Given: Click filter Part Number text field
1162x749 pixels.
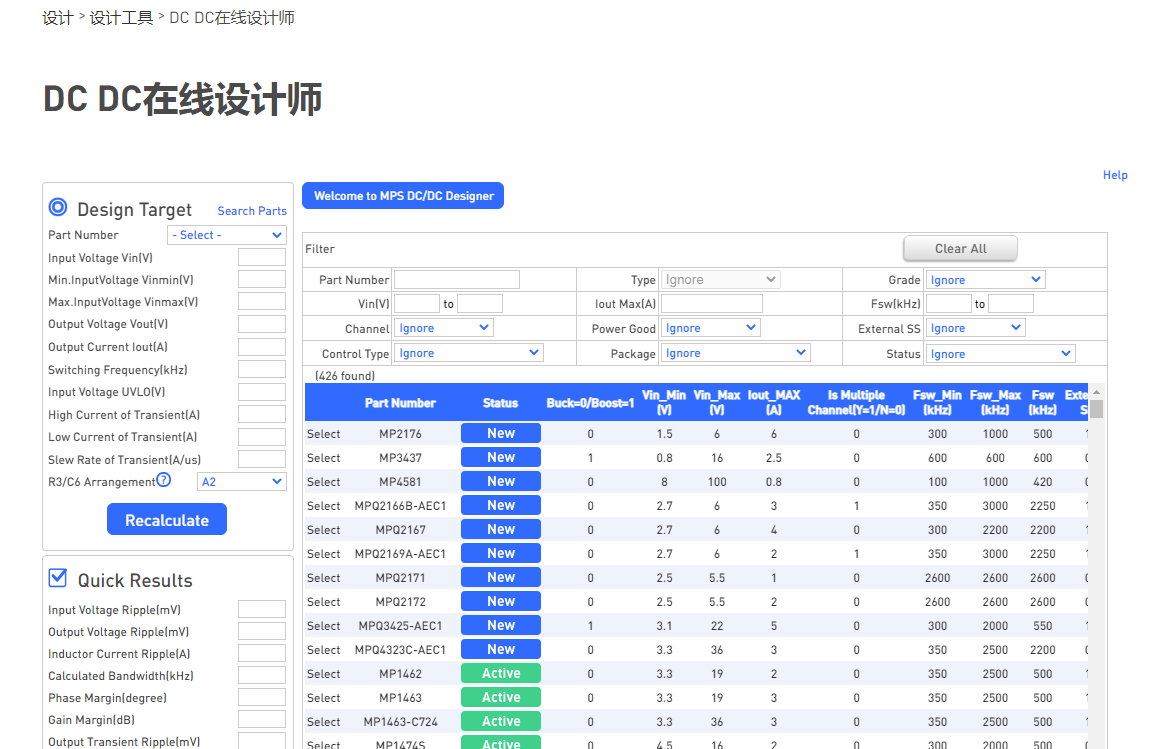Looking at the screenshot, I should click(x=457, y=279).
